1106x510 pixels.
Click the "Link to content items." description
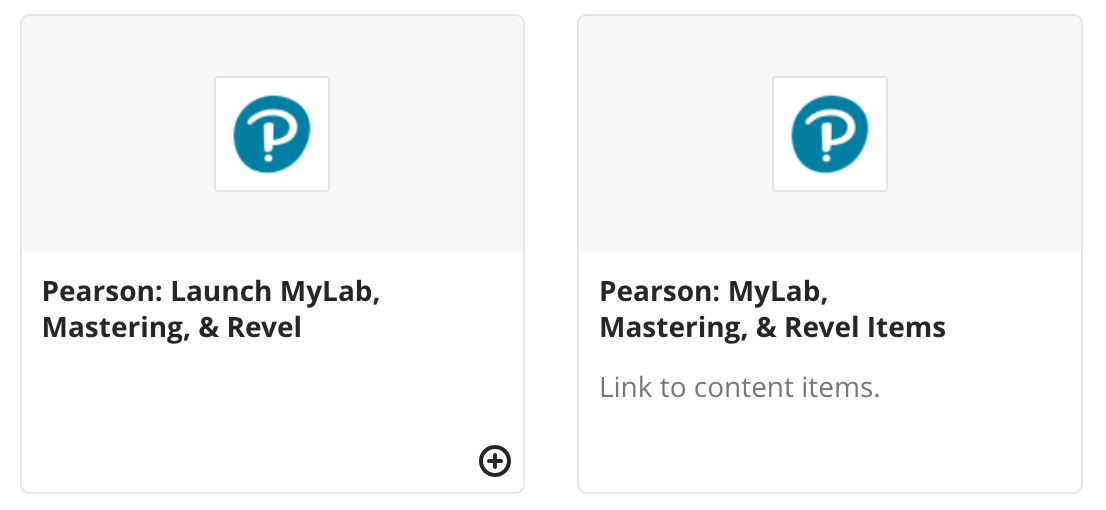739,387
